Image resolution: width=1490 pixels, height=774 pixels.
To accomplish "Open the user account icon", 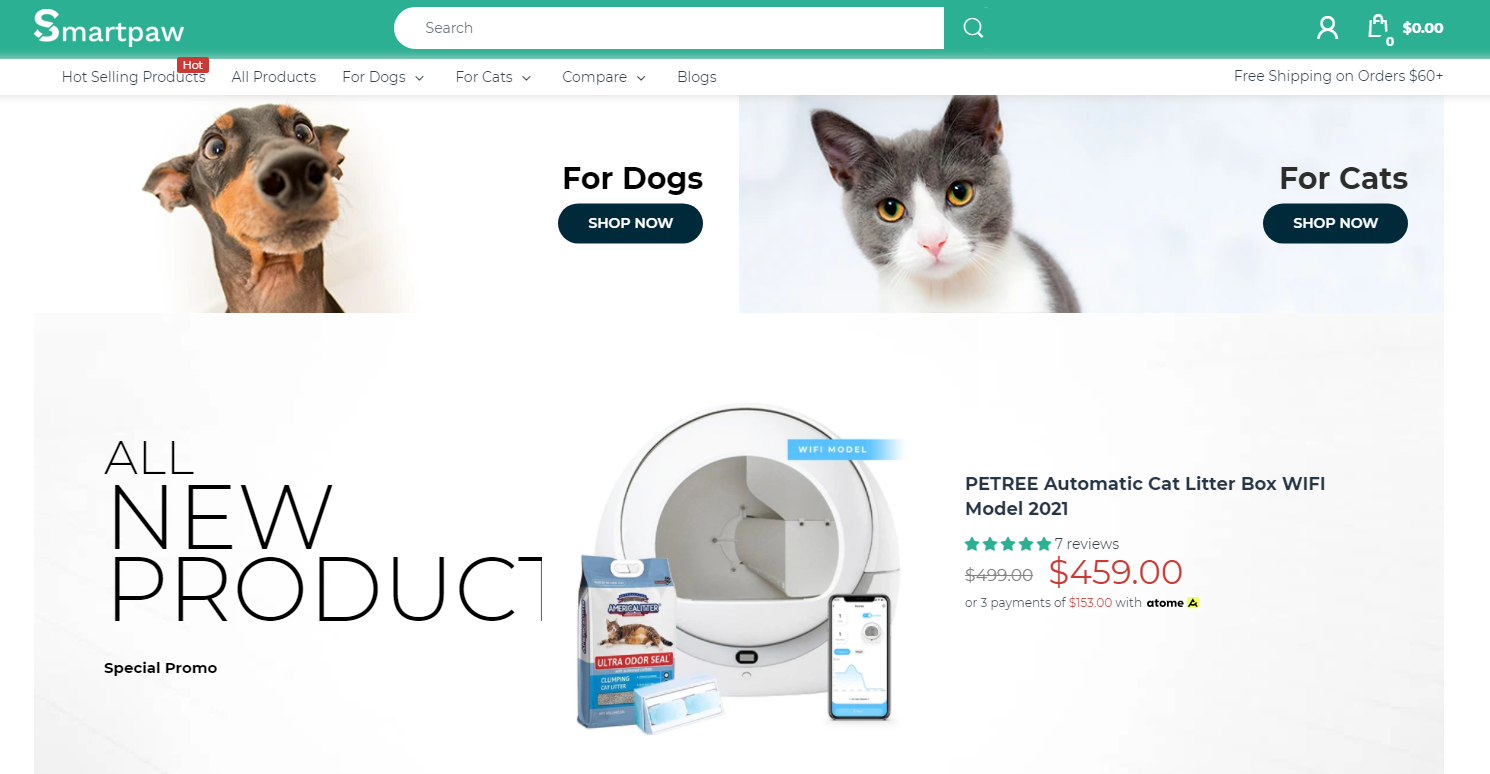I will pyautogui.click(x=1327, y=28).
